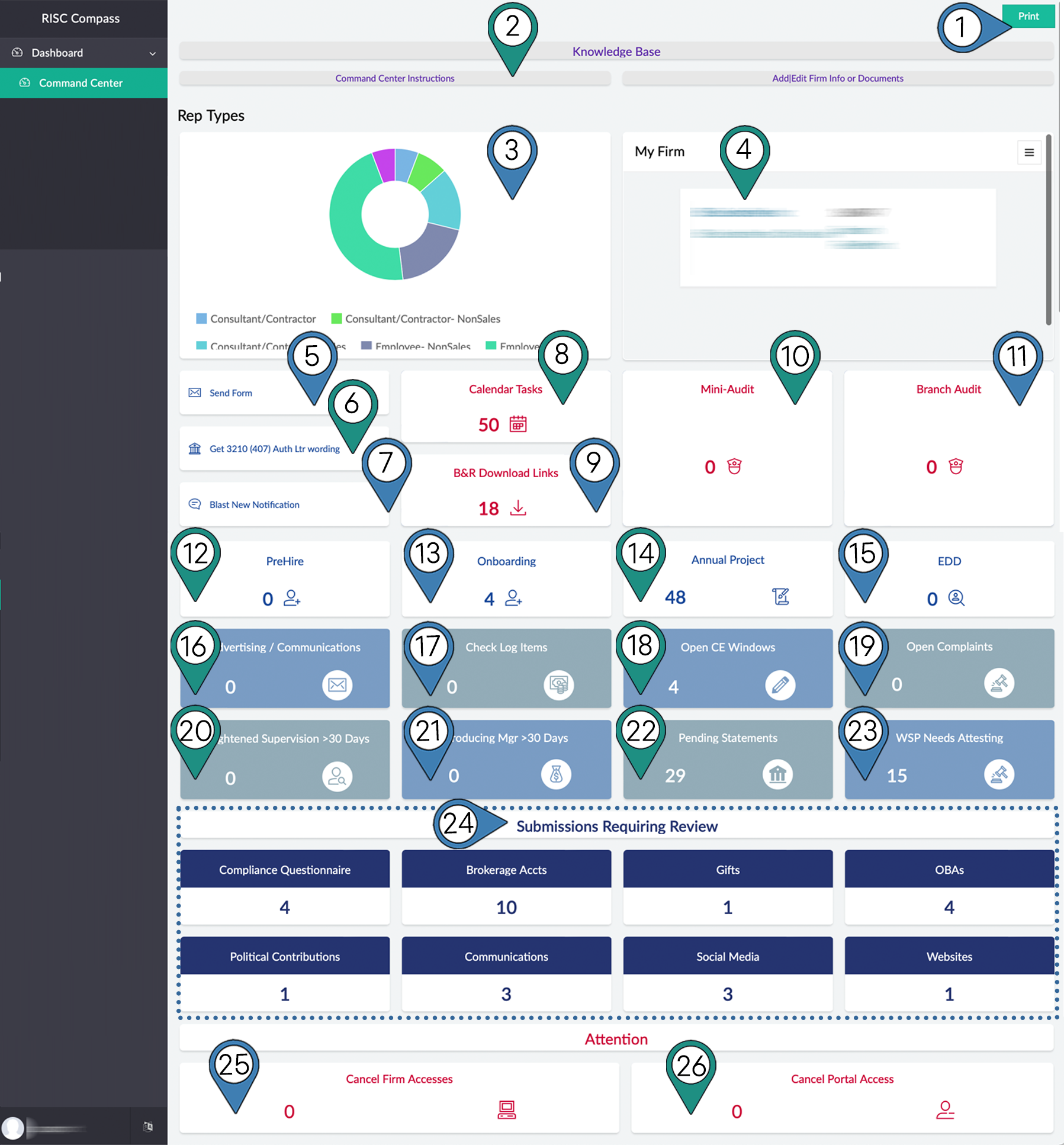The height and width of the screenshot is (1145, 1064).
Task: Open the Communications submissions card
Action: 506,973
